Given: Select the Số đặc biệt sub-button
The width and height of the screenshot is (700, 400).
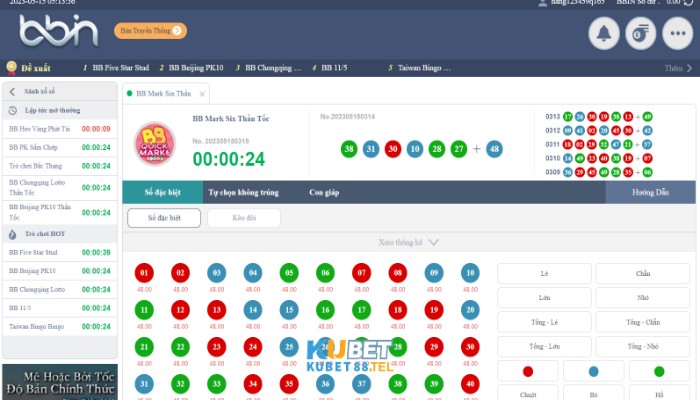Looking at the screenshot, I should point(164,218).
